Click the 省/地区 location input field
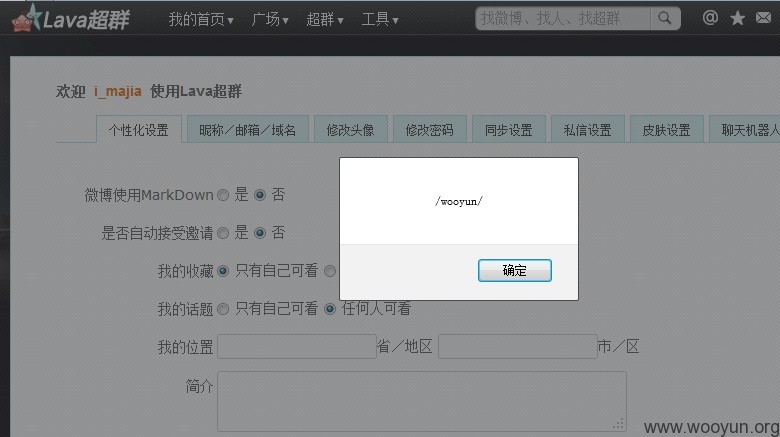 (x=297, y=346)
